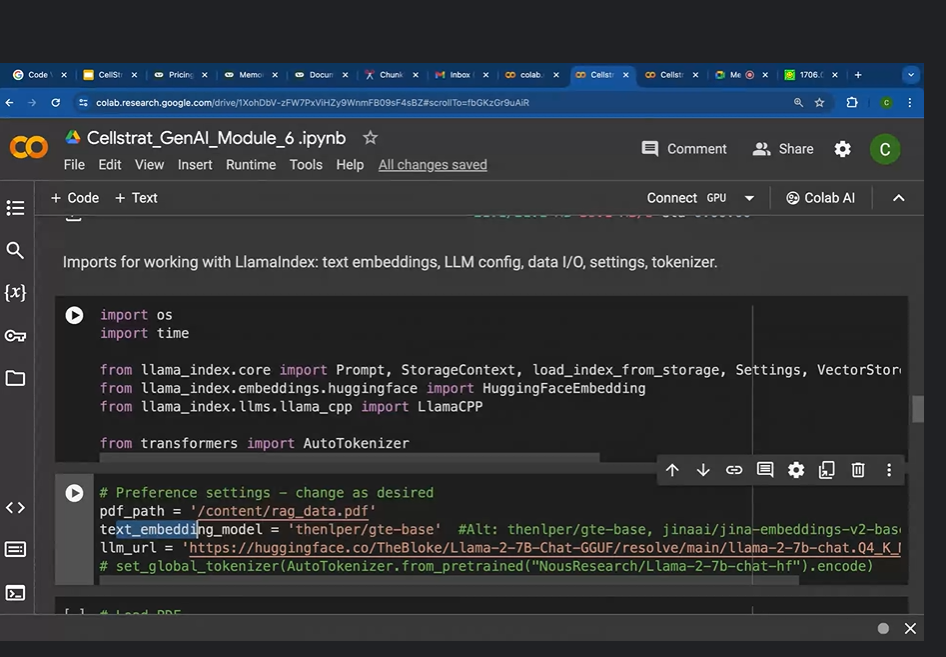Open the File menu
This screenshot has width=946, height=657.
click(74, 165)
